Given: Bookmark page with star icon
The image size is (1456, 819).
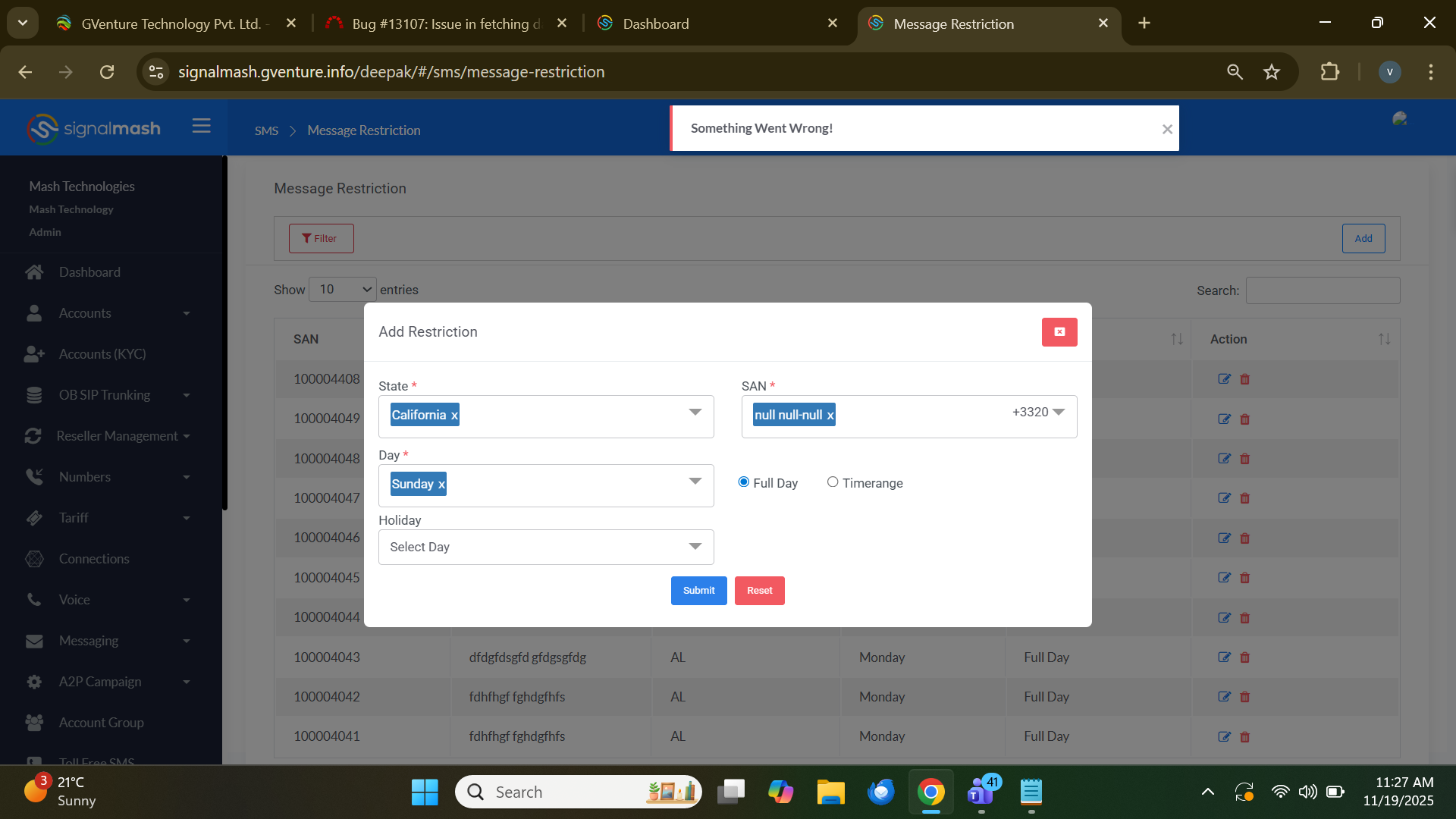Looking at the screenshot, I should [1272, 72].
